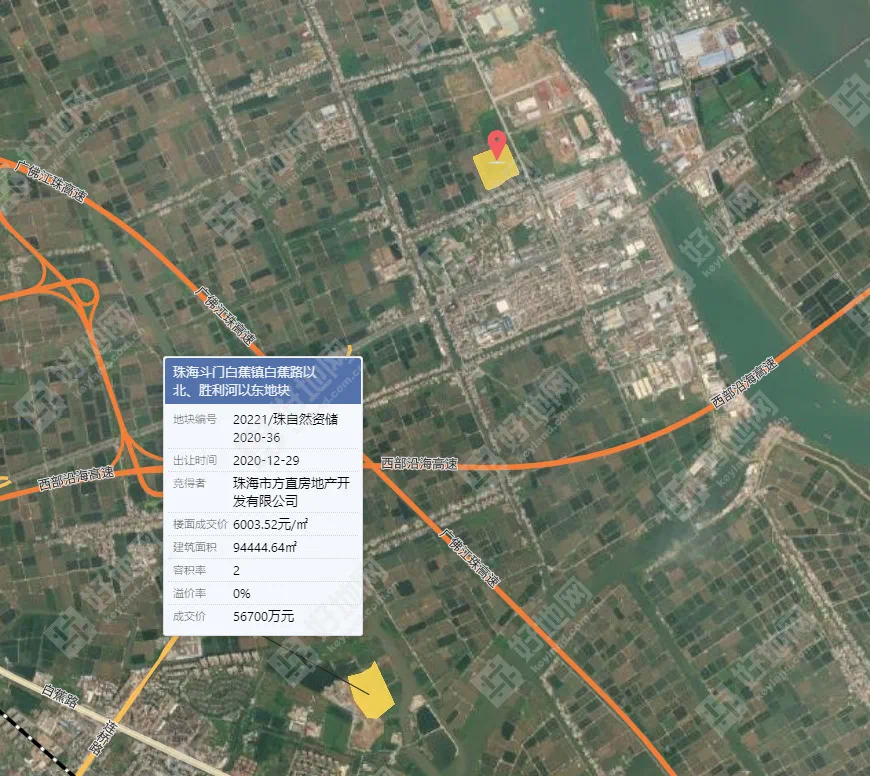Click the 容积率 field label
The height and width of the screenshot is (776, 870).
(189, 570)
